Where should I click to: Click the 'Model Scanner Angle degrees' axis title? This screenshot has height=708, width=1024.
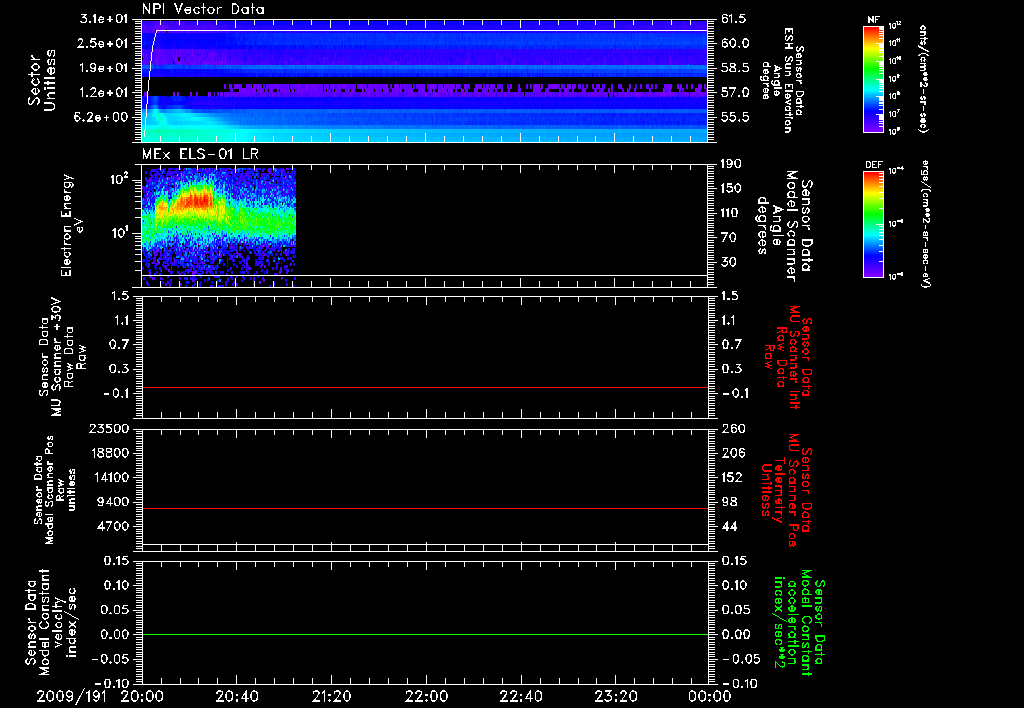(783, 226)
